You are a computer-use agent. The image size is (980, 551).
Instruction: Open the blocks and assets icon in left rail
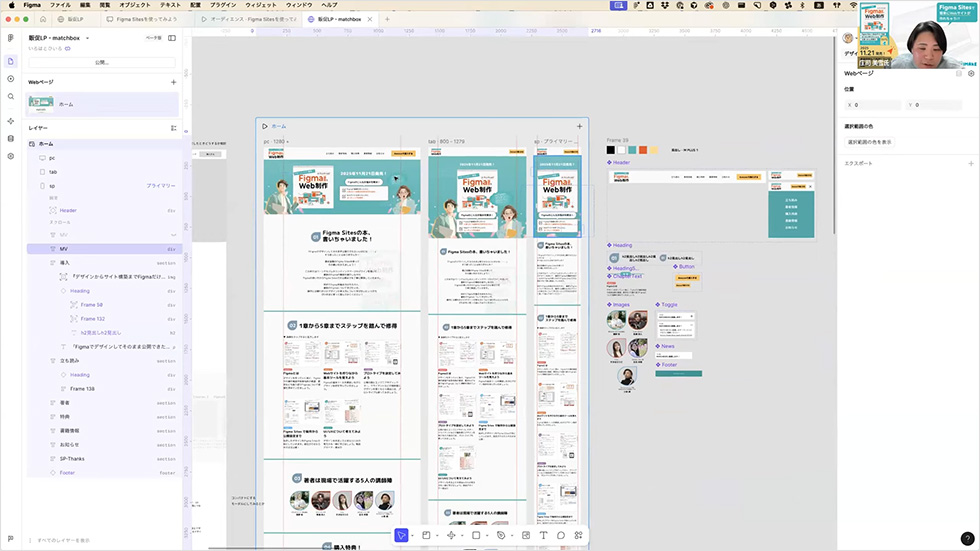tap(11, 121)
